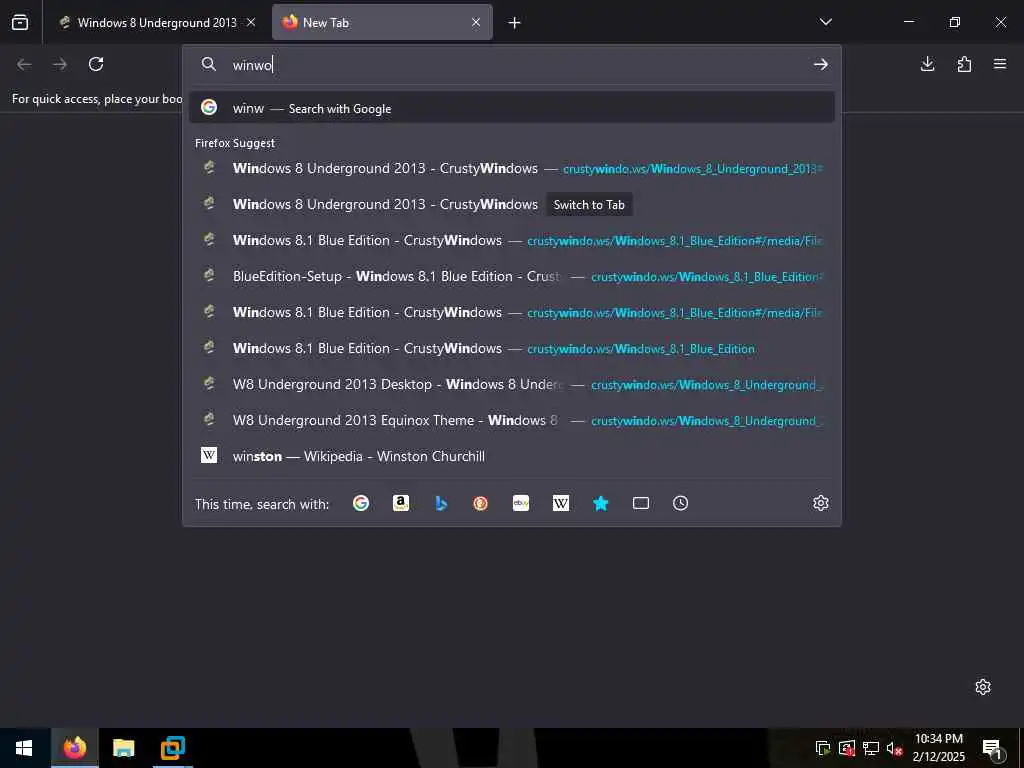The width and height of the screenshot is (1024, 768).
Task: Open VirtualBox icon in taskbar
Action: tap(172, 748)
